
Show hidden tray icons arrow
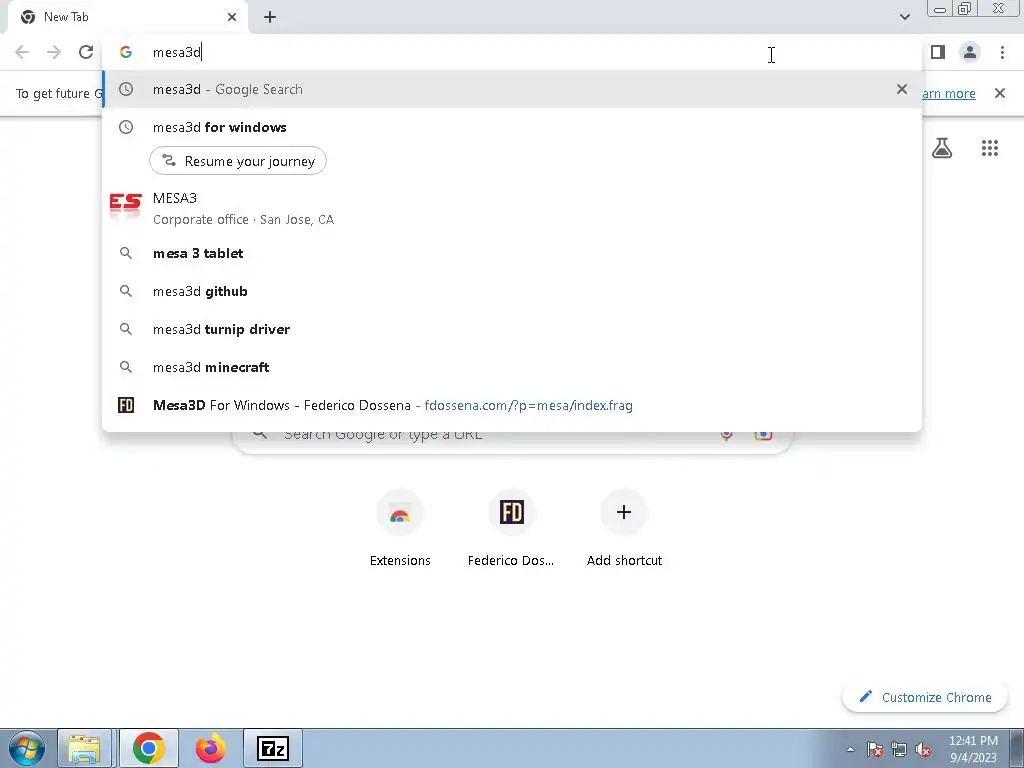coord(850,749)
